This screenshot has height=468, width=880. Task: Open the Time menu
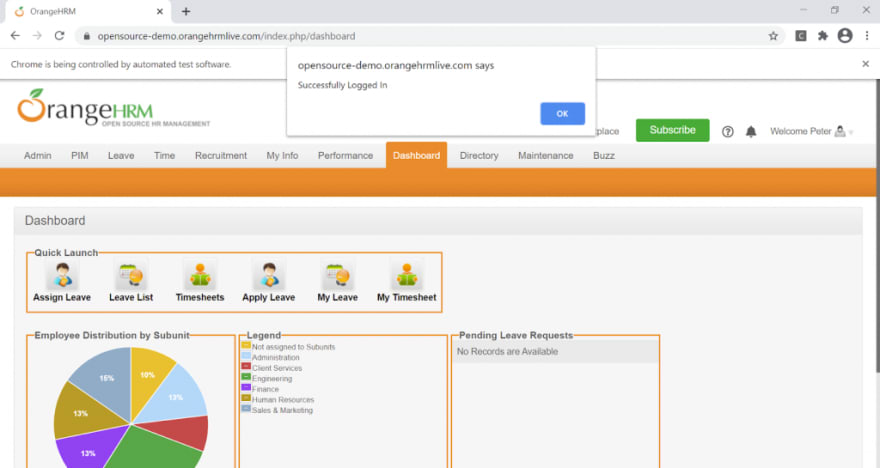point(164,155)
